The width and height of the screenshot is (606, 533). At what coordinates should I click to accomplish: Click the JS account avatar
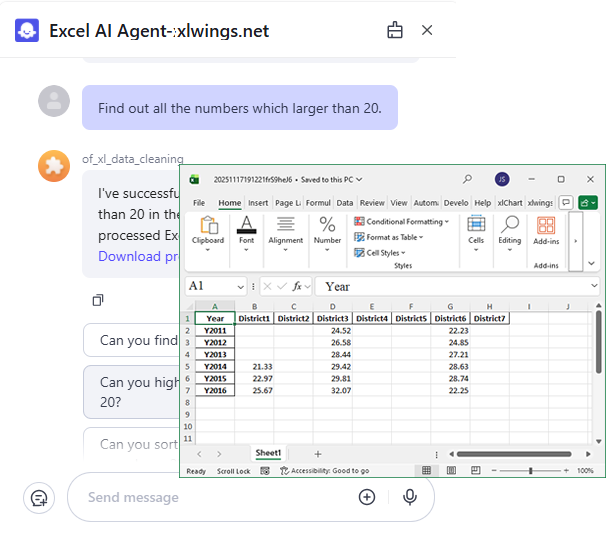click(502, 179)
